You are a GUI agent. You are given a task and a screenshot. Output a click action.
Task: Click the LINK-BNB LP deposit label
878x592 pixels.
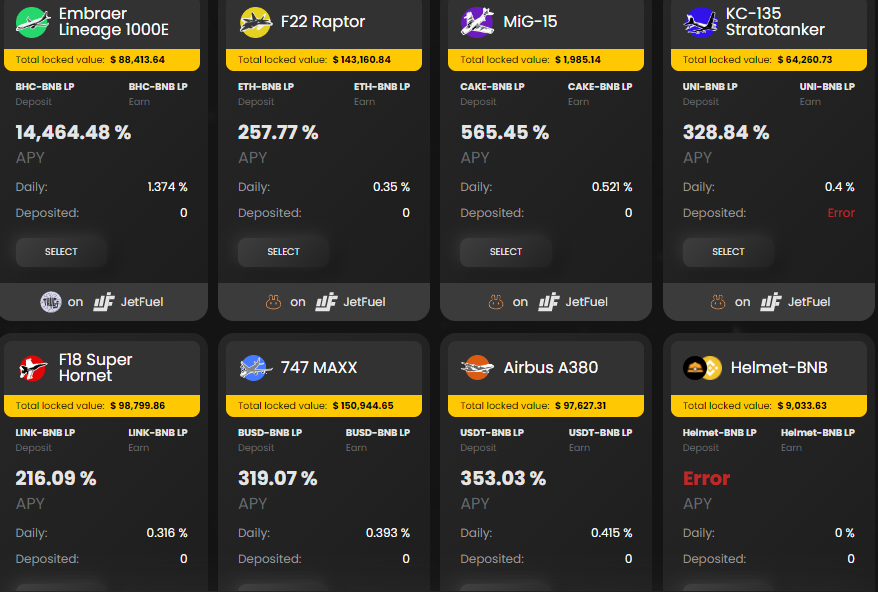[45, 433]
